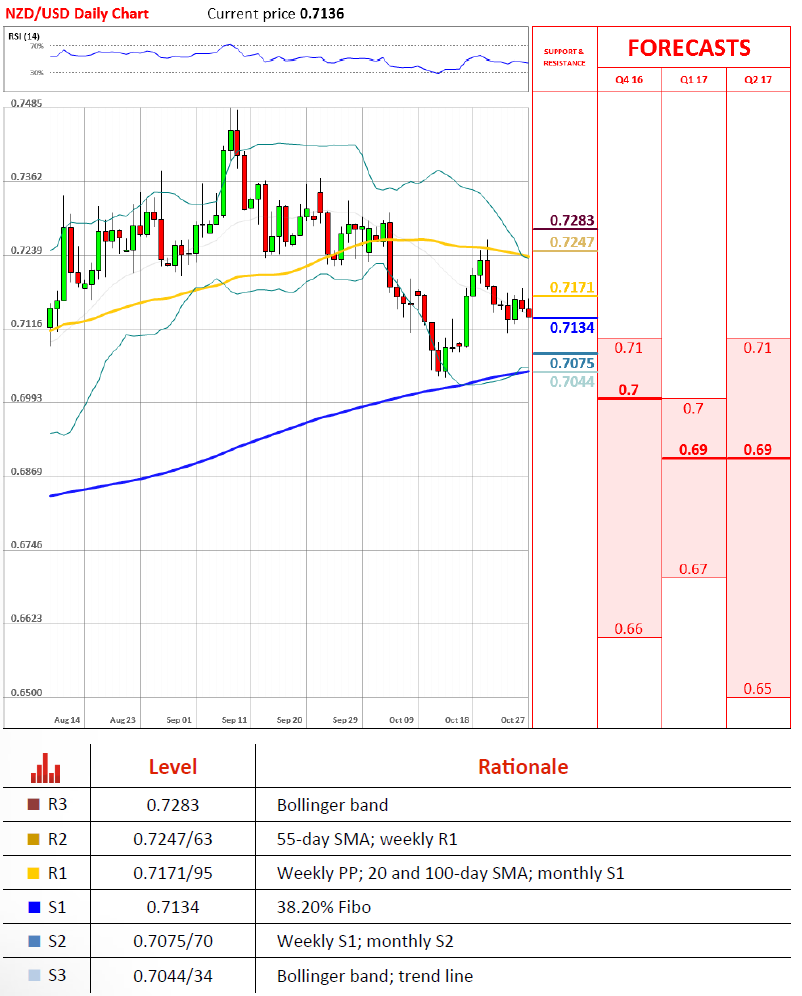Click support level 0.7044 on chart
Screen dimensions: 802x996
[571, 382]
